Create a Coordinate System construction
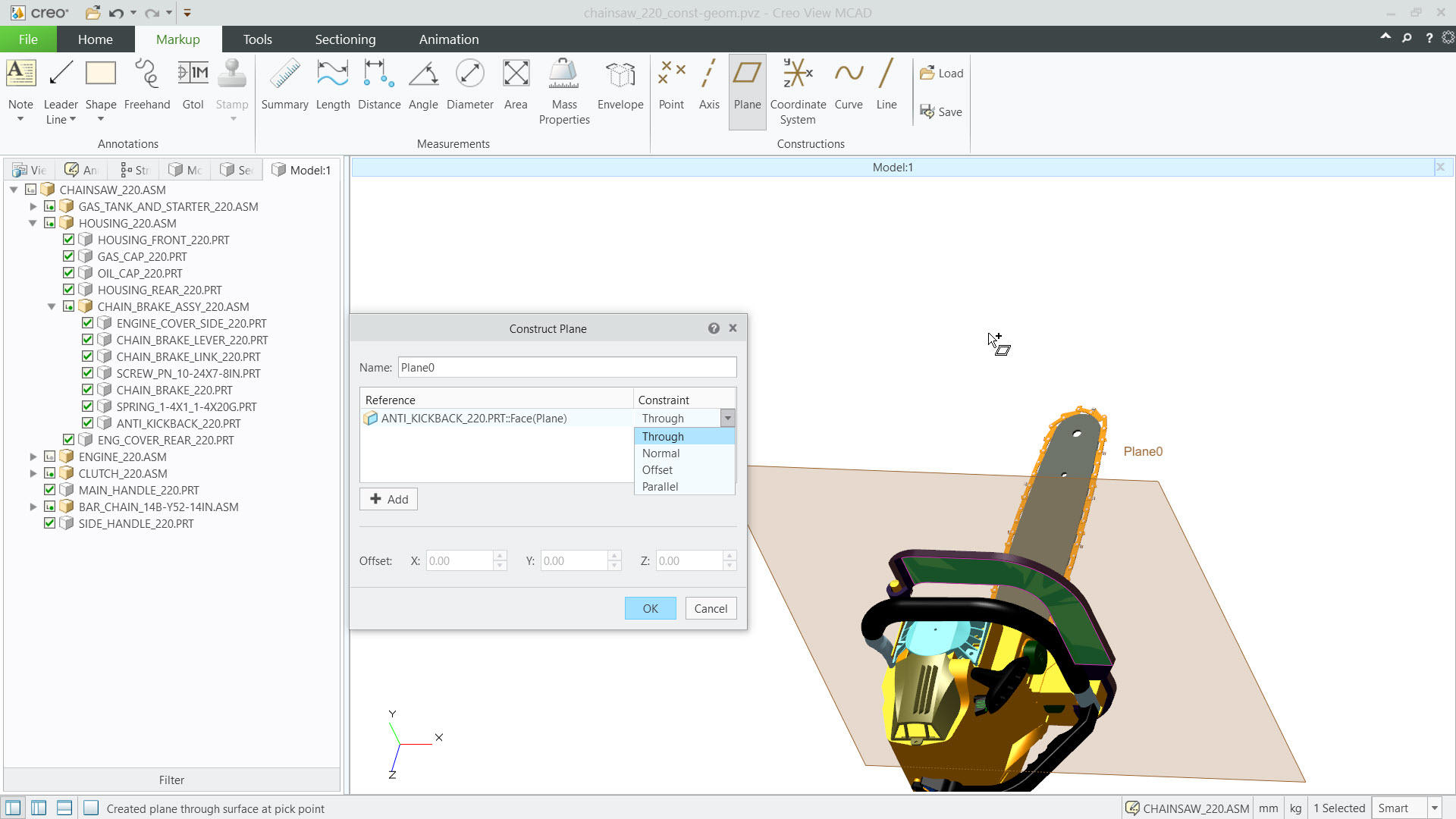 (798, 92)
